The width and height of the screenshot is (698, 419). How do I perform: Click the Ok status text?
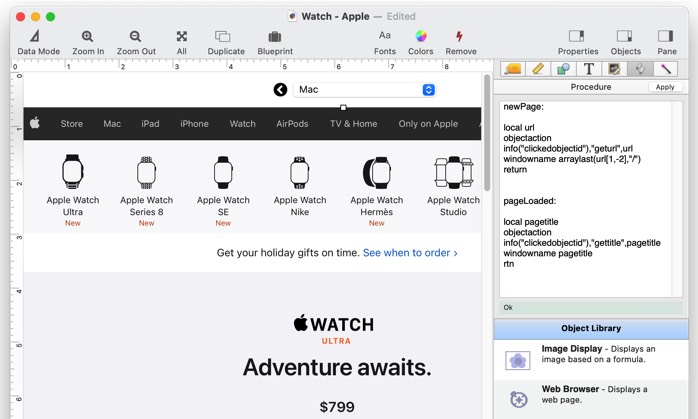(508, 307)
